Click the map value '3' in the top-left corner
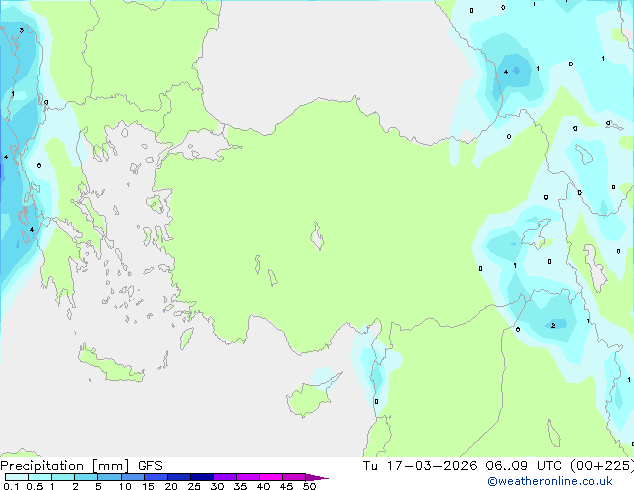This screenshot has width=634, height=490. (21, 30)
